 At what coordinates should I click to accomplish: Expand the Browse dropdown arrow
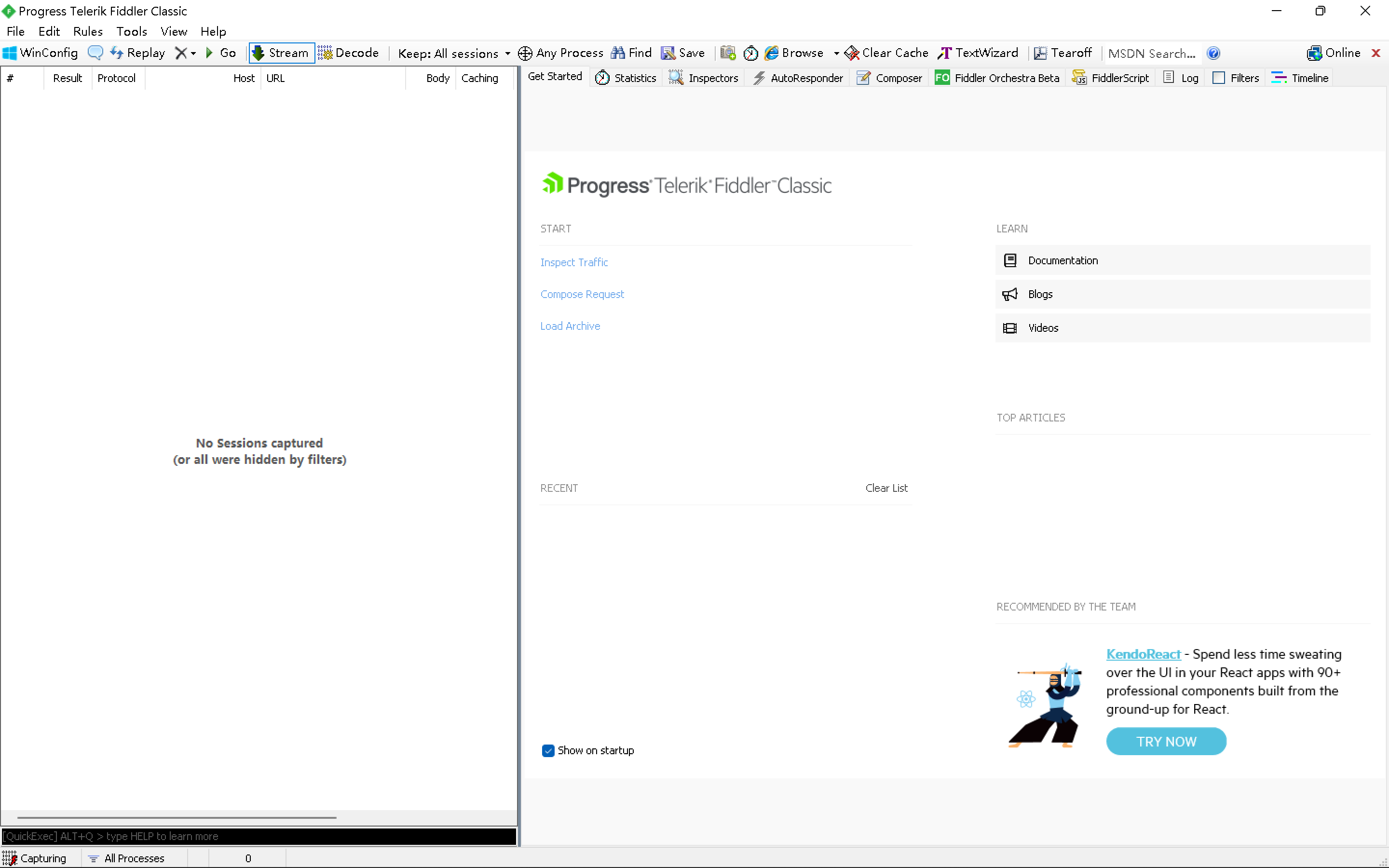[836, 54]
